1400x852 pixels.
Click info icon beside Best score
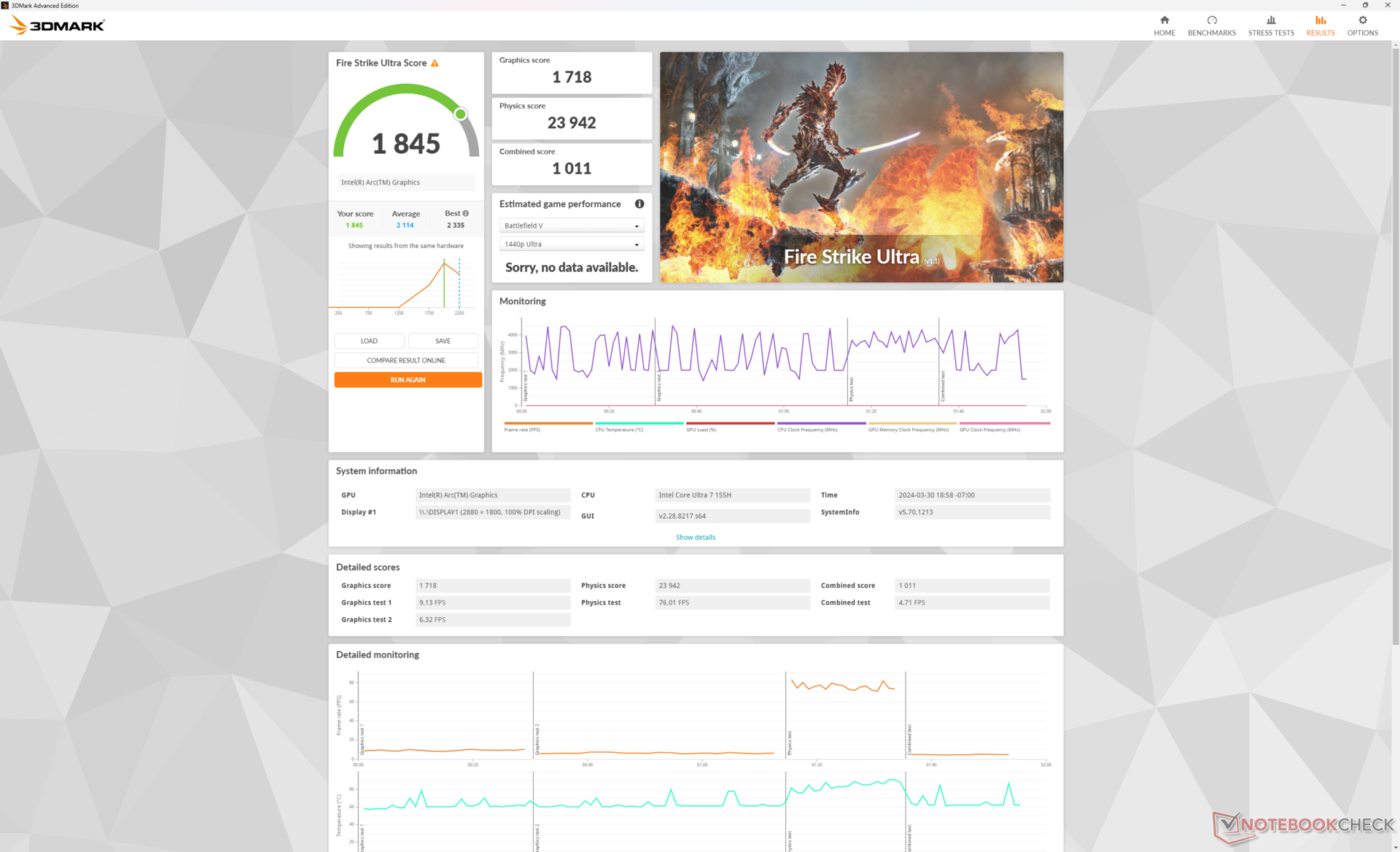[465, 214]
